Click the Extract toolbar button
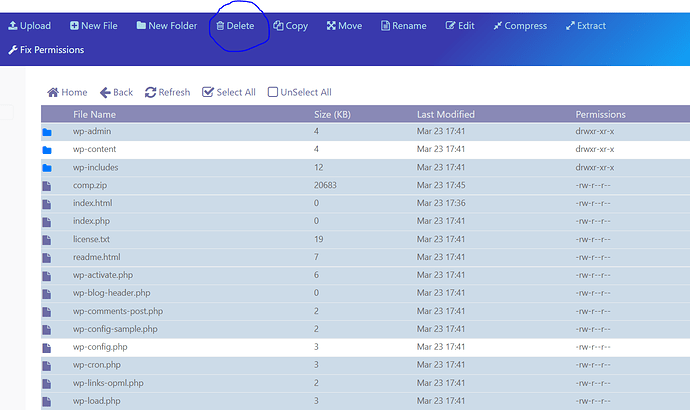Viewport: 690px width, 410px height. [586, 26]
